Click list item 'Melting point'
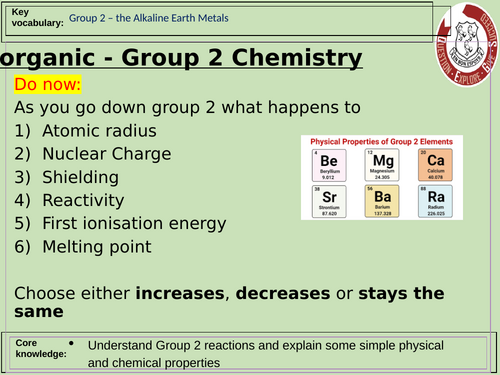This screenshot has width=500, height=375. point(97,247)
